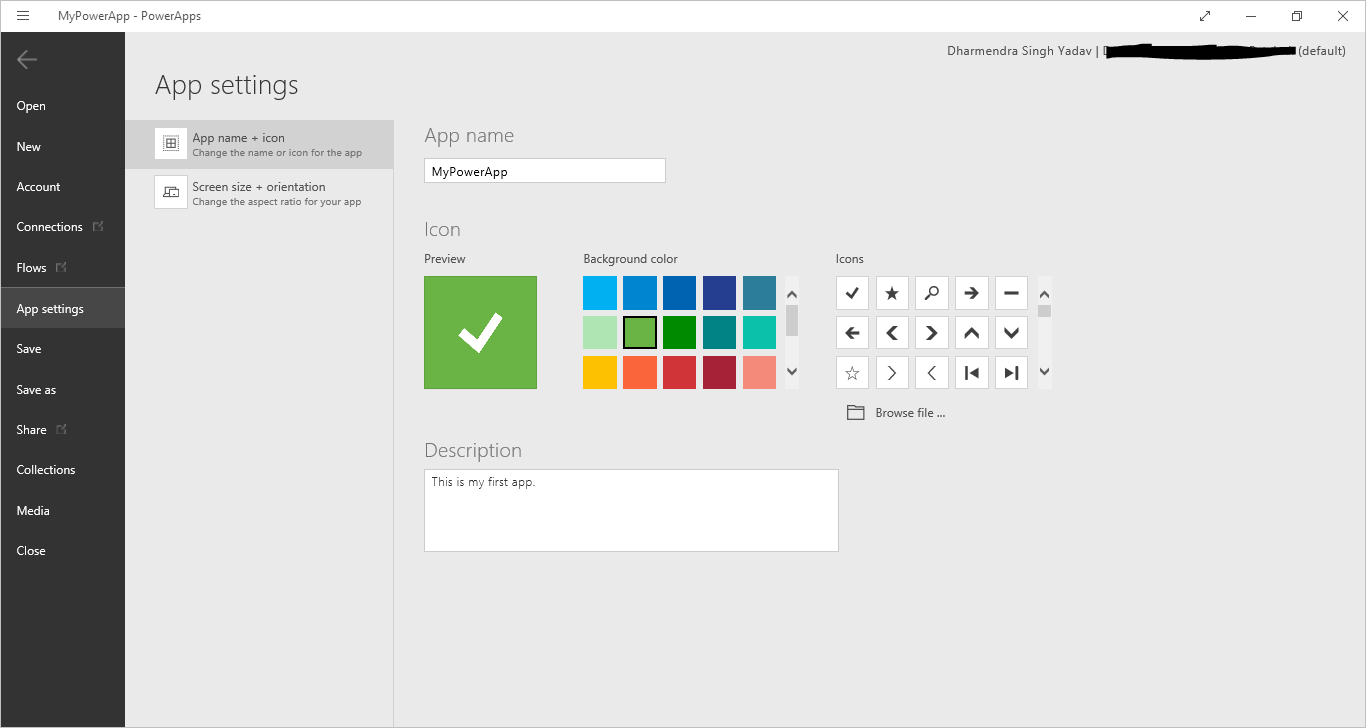Click the external link icon beside Share
This screenshot has height=728, width=1366.
[x=62, y=429]
